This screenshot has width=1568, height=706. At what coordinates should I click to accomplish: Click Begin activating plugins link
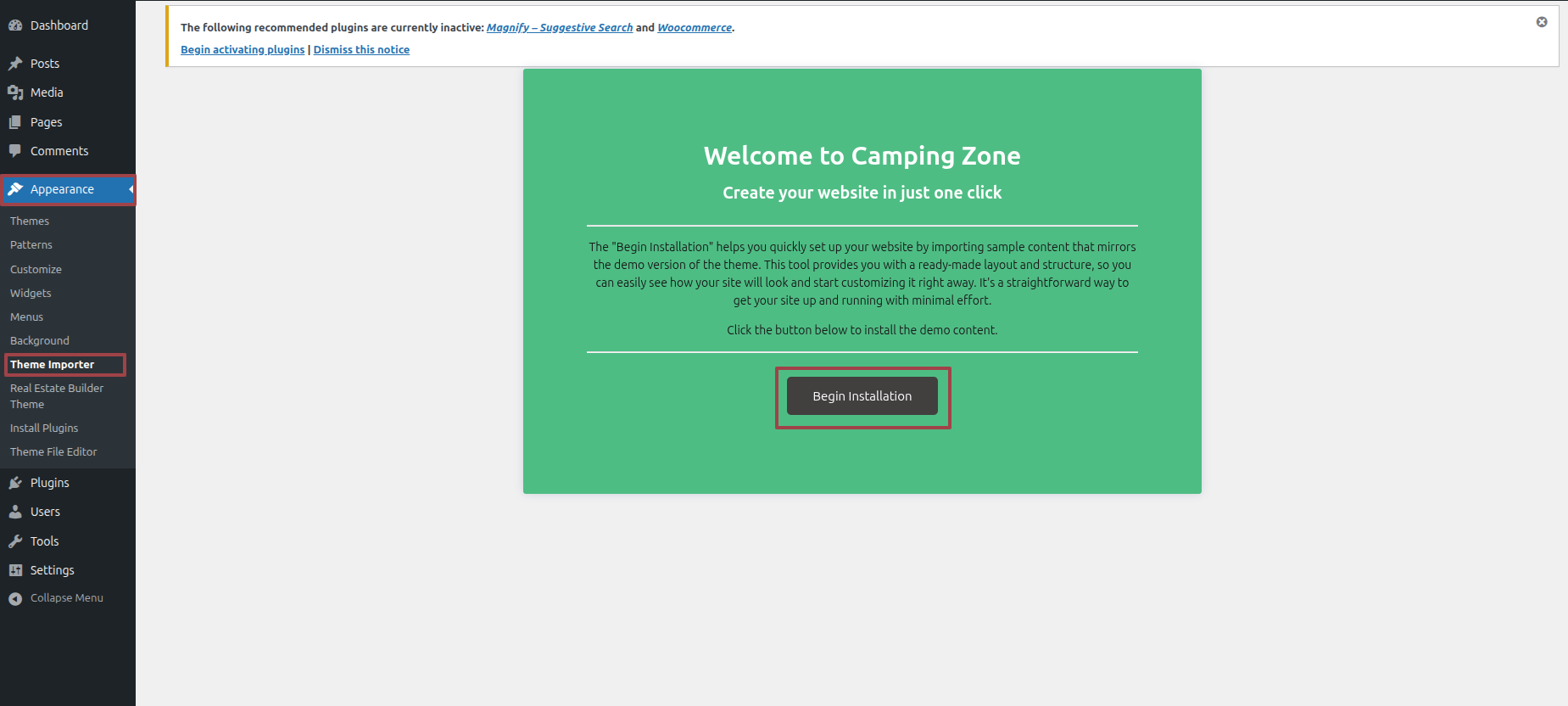242,50
